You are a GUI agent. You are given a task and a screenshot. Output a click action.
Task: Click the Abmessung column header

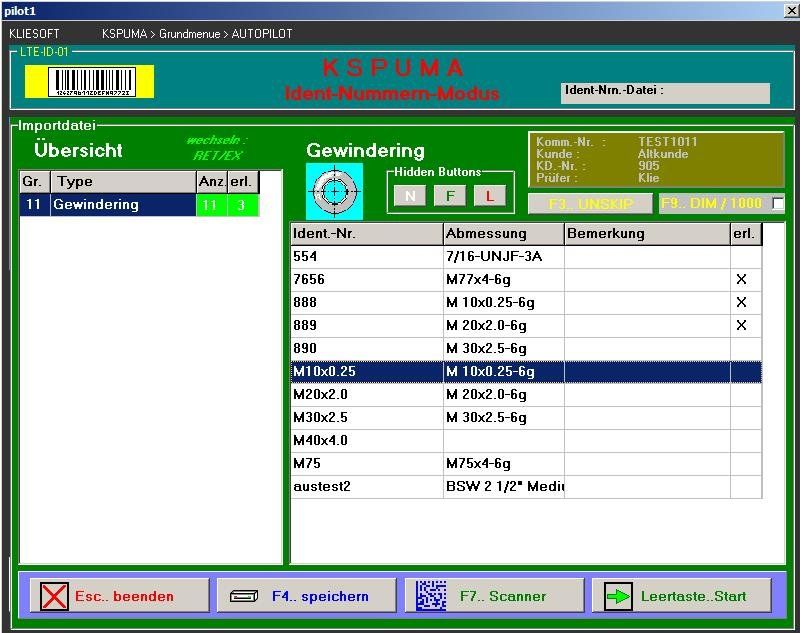(x=503, y=234)
